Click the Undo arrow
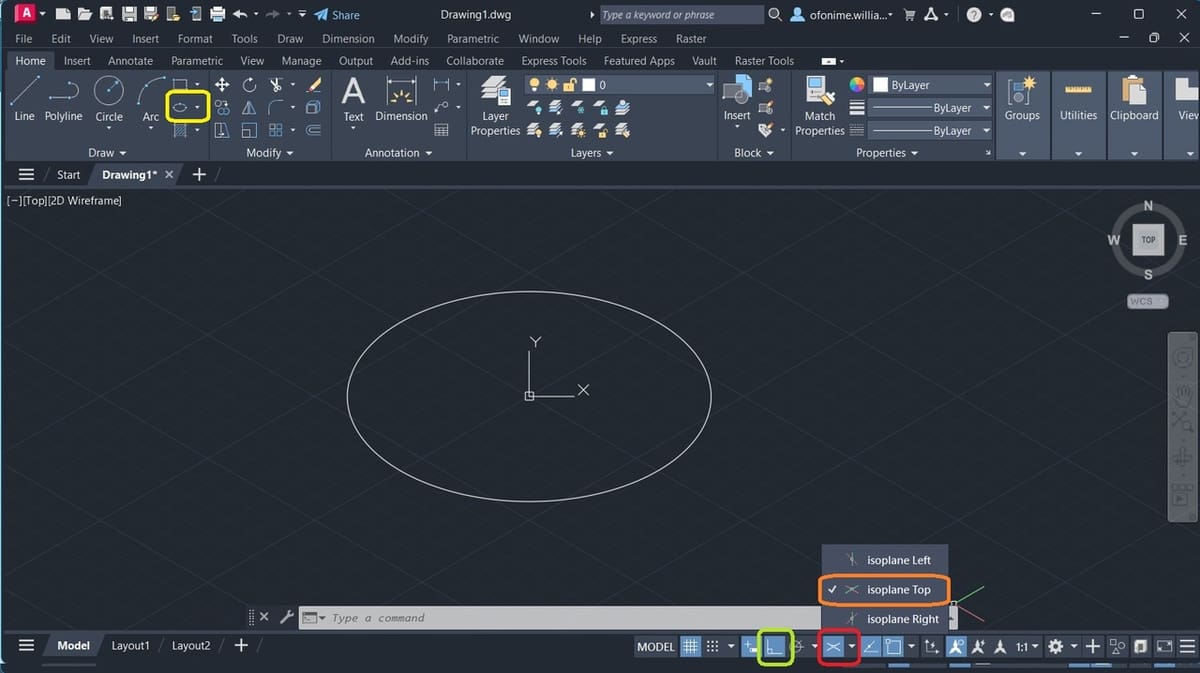The image size is (1200, 673). (x=240, y=15)
